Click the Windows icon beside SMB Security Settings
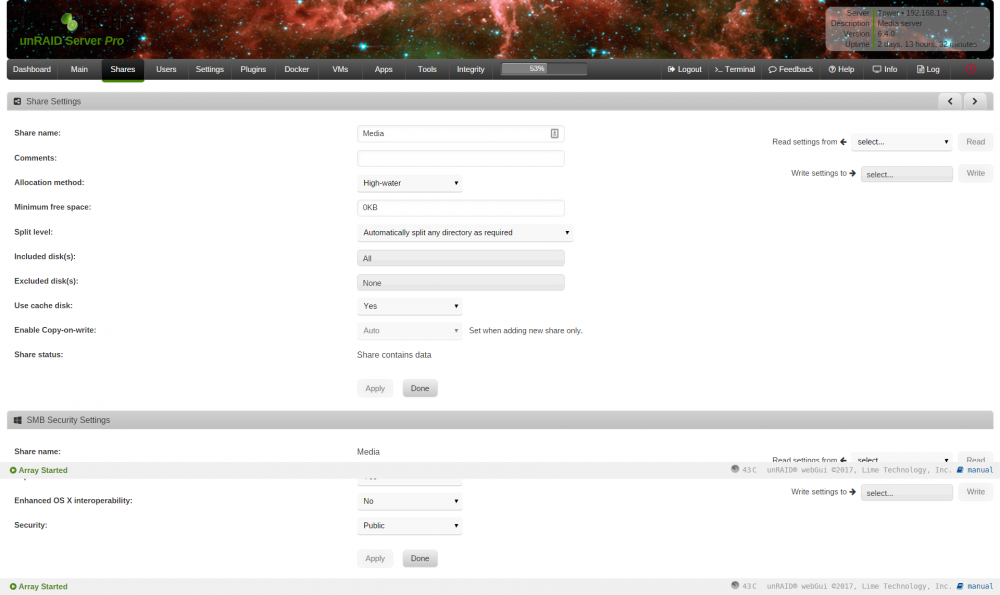This screenshot has height=595, width=1000. coord(17,420)
